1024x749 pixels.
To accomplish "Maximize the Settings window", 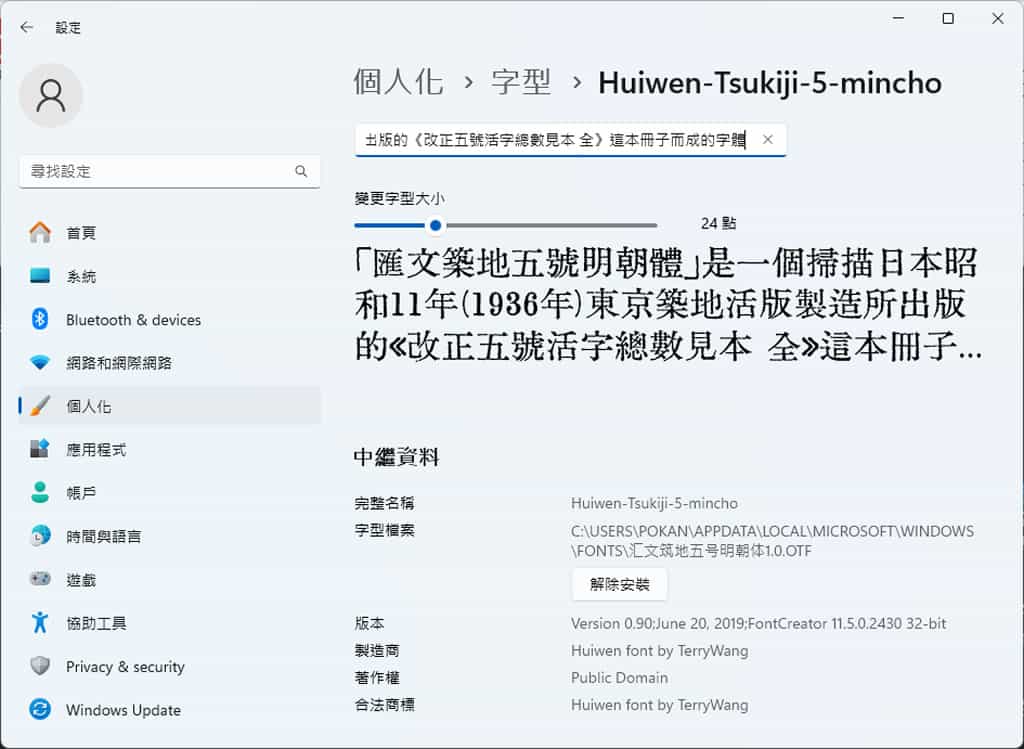I will (x=948, y=18).
